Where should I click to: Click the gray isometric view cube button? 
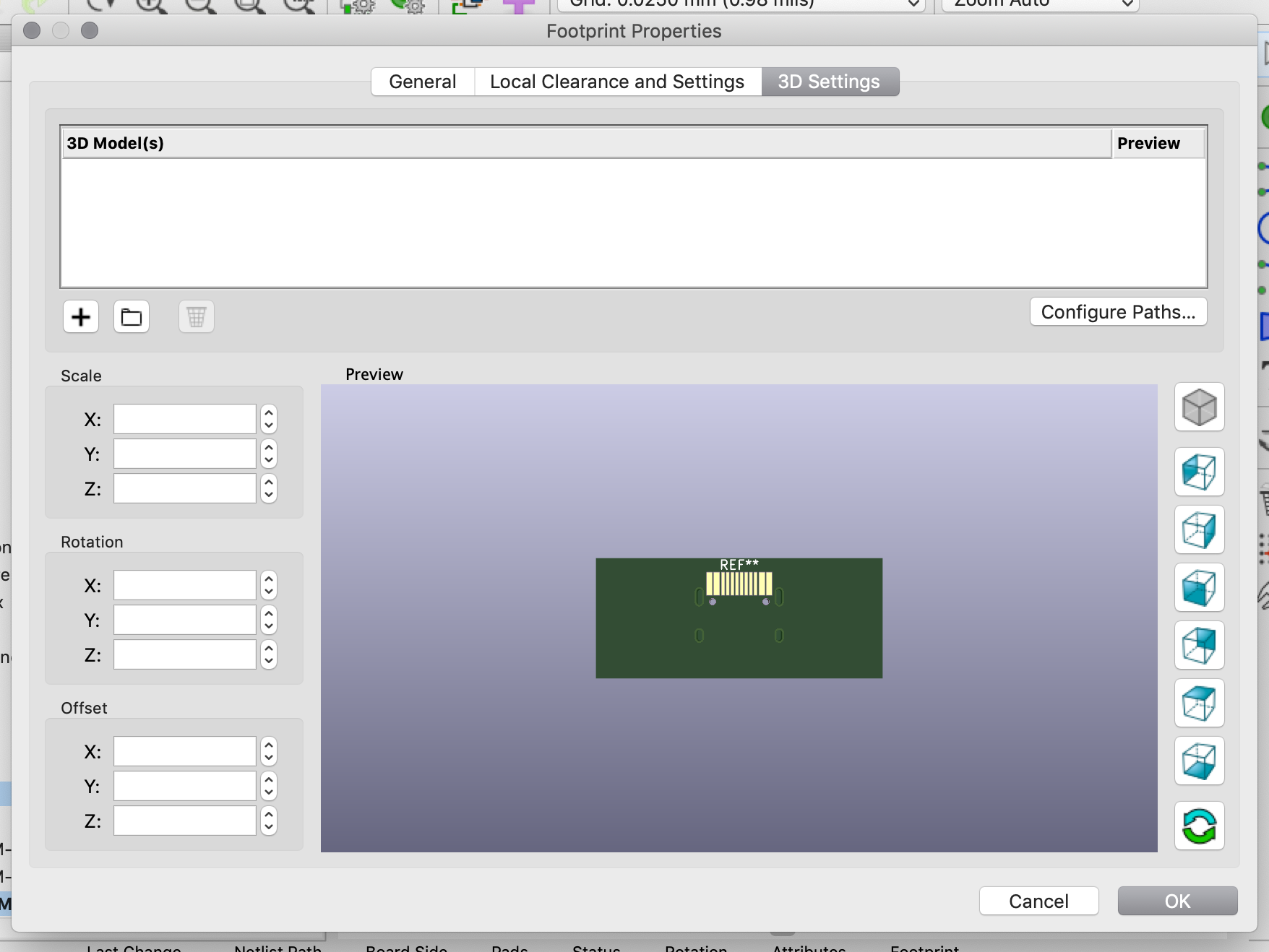pos(1199,407)
